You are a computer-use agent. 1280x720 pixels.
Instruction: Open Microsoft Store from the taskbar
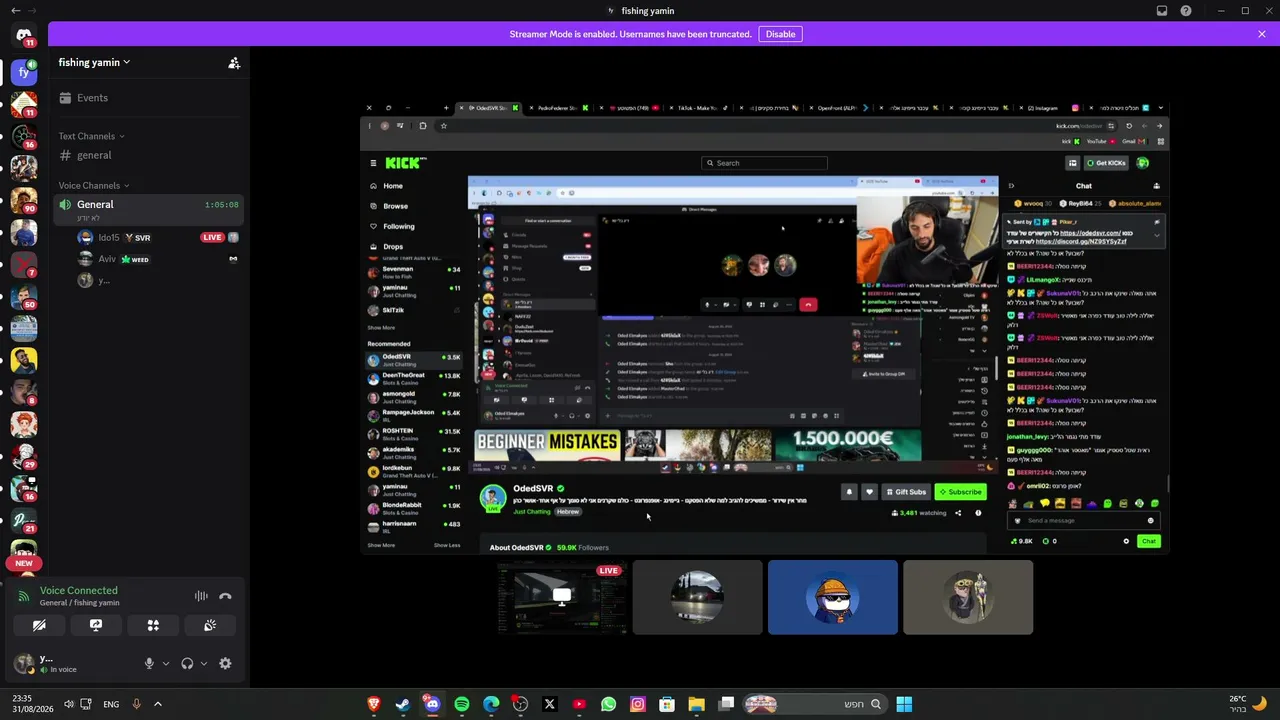pos(667,704)
